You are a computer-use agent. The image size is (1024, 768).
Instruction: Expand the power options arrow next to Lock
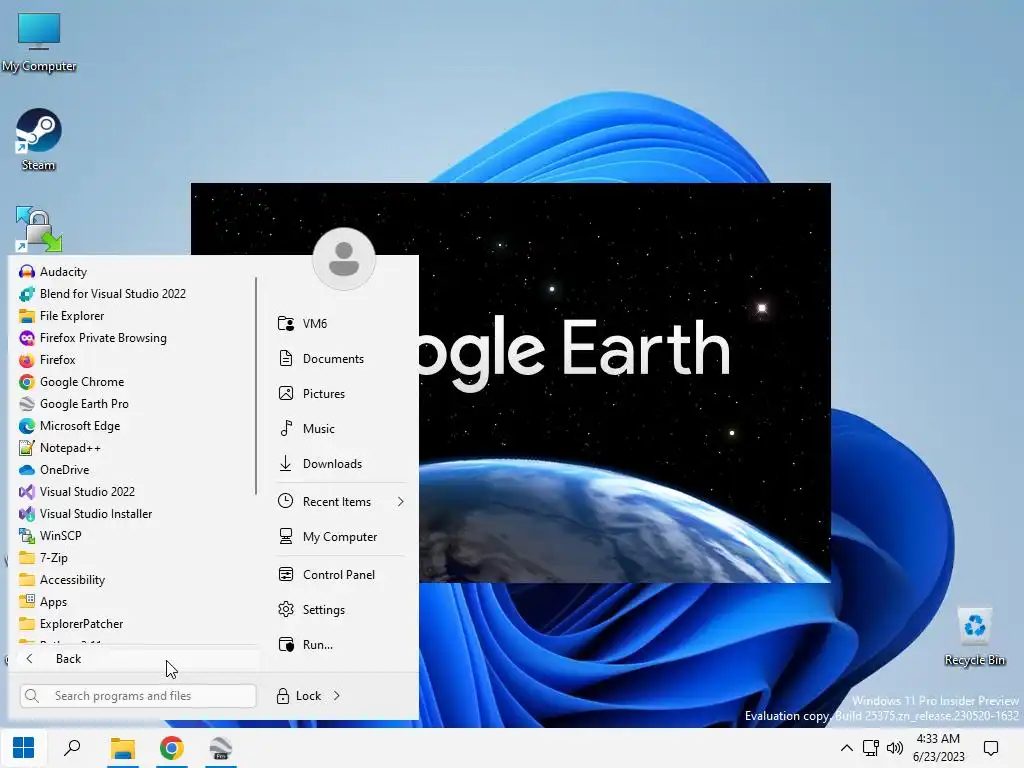tap(337, 696)
